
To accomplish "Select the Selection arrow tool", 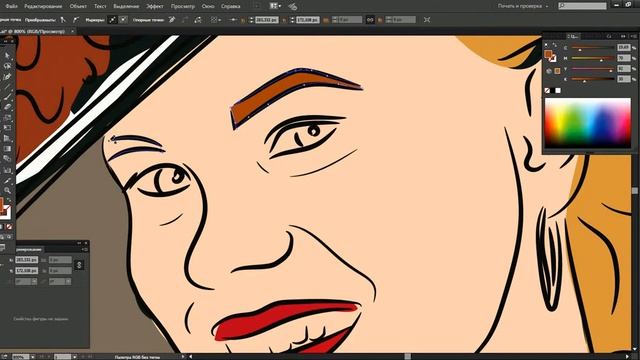I will coord(7,56).
